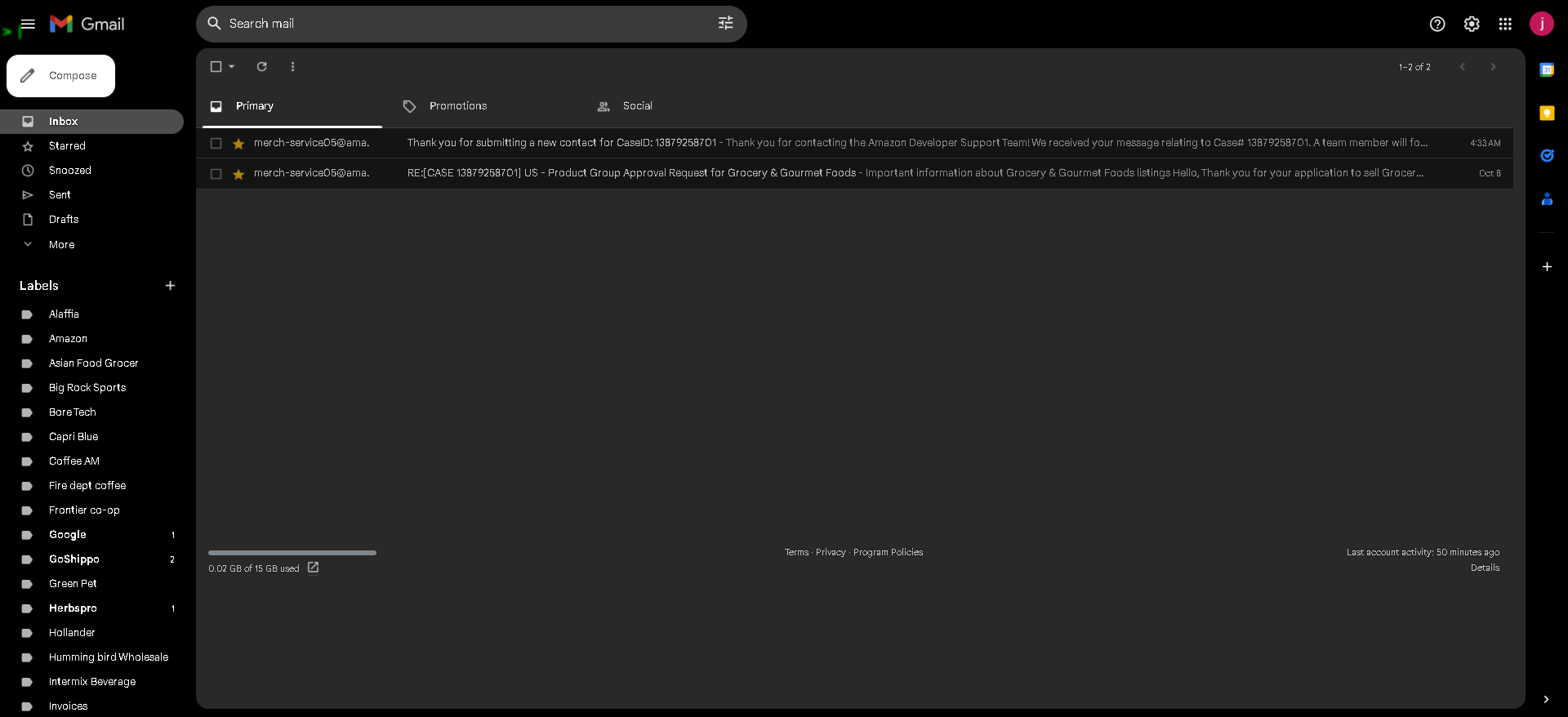Click the search magnifier icon
1568x717 pixels.
pyautogui.click(x=215, y=24)
